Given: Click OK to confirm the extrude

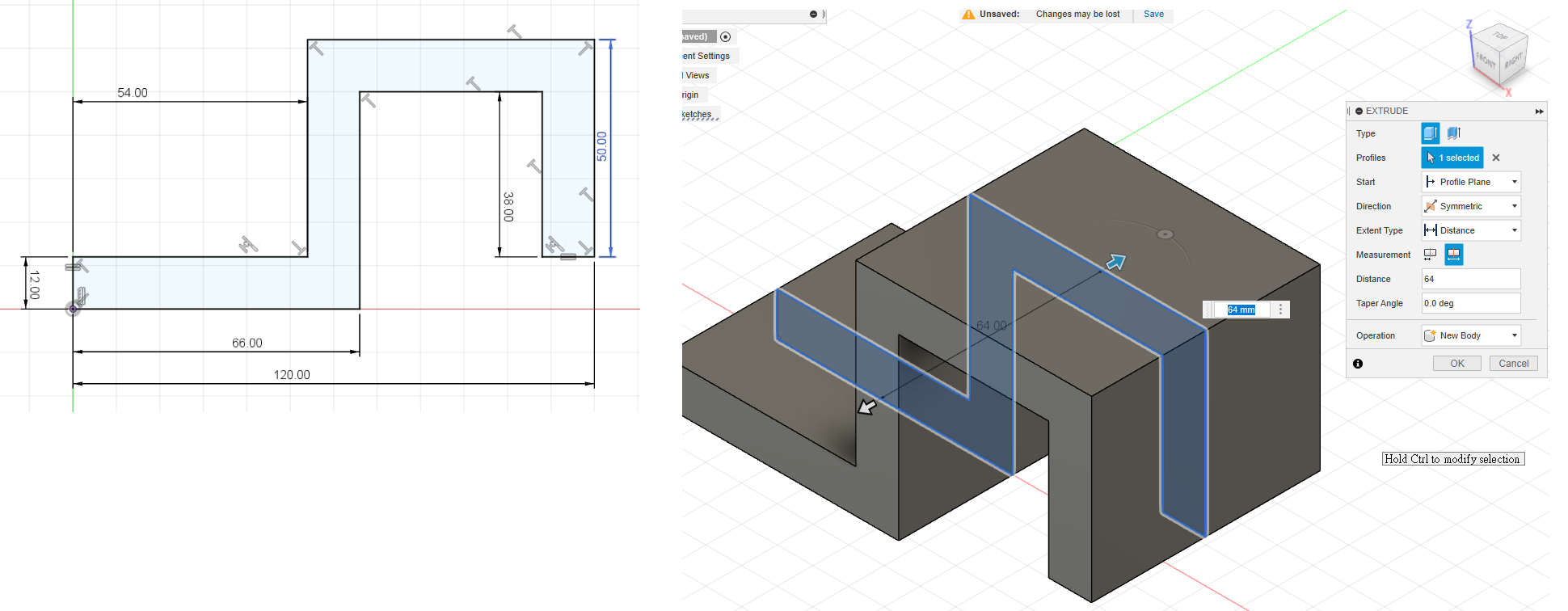Looking at the screenshot, I should coord(1456,364).
